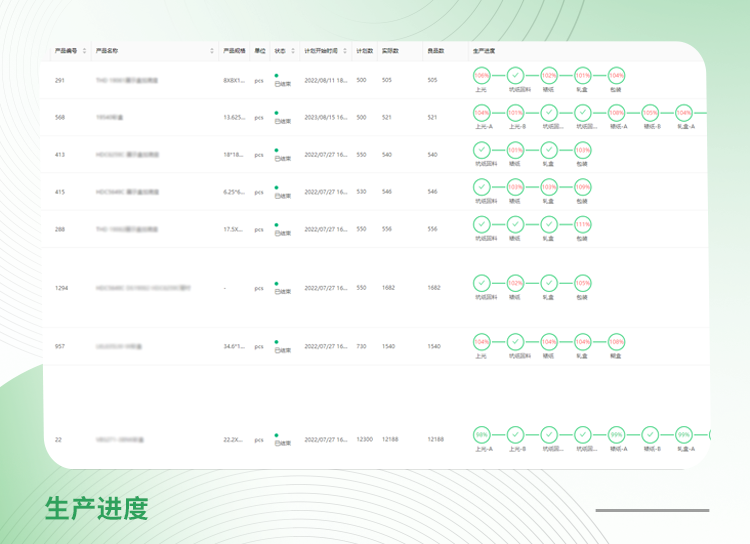
Task: Click the 105% progress step in row 568
Action: pos(650,113)
